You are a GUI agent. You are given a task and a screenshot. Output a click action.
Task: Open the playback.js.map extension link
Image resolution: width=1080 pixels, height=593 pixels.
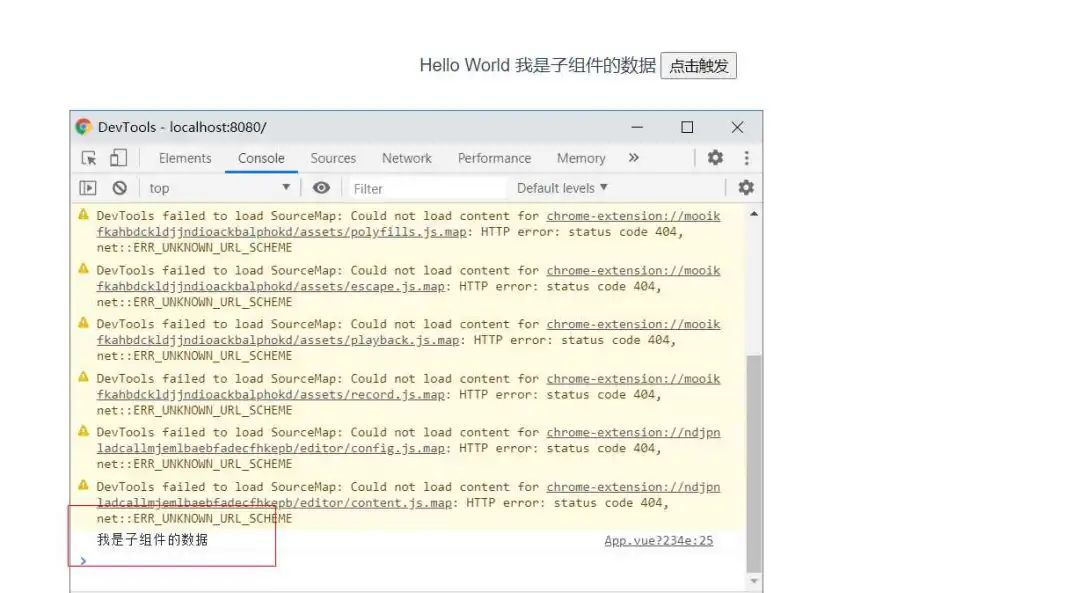tap(408, 332)
